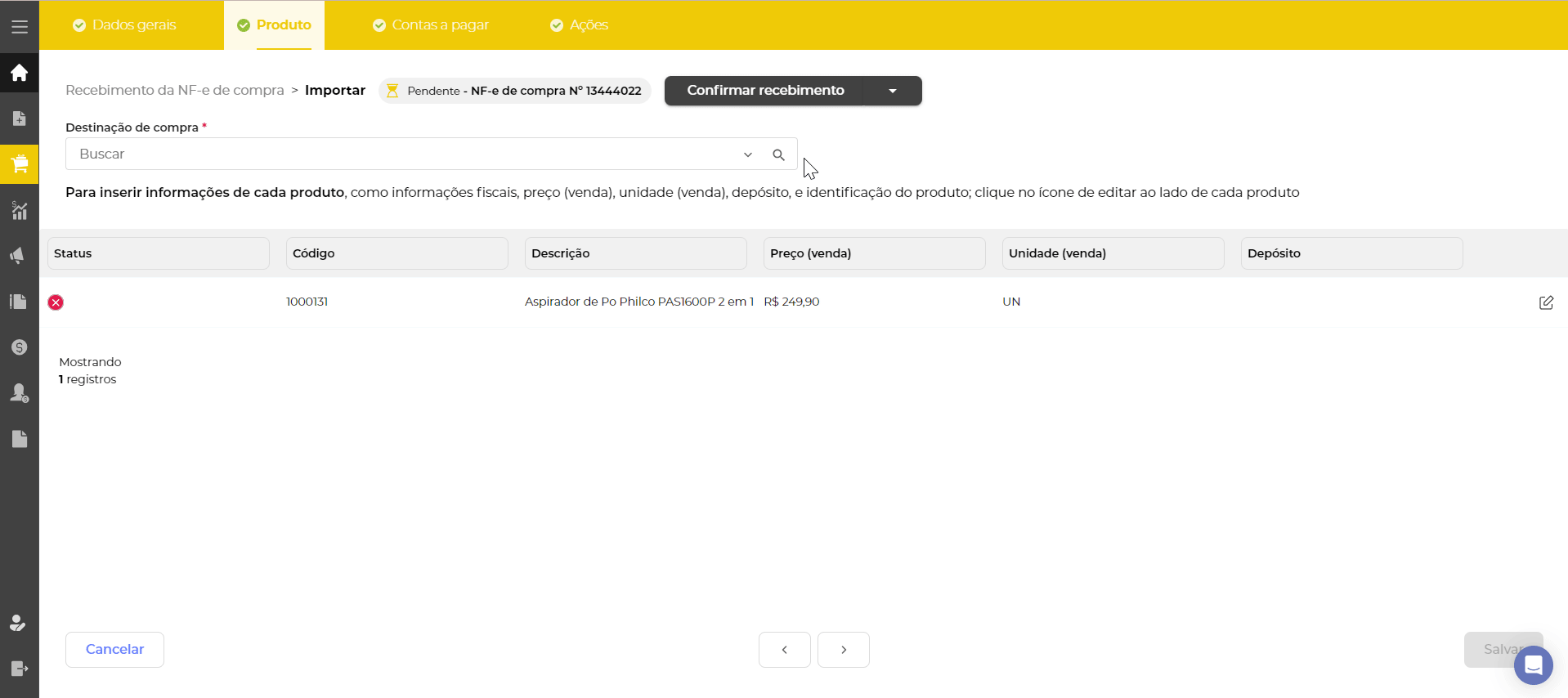Click the Destinação de compra Buscar field
The width and height of the screenshot is (1568, 698).
click(x=401, y=154)
